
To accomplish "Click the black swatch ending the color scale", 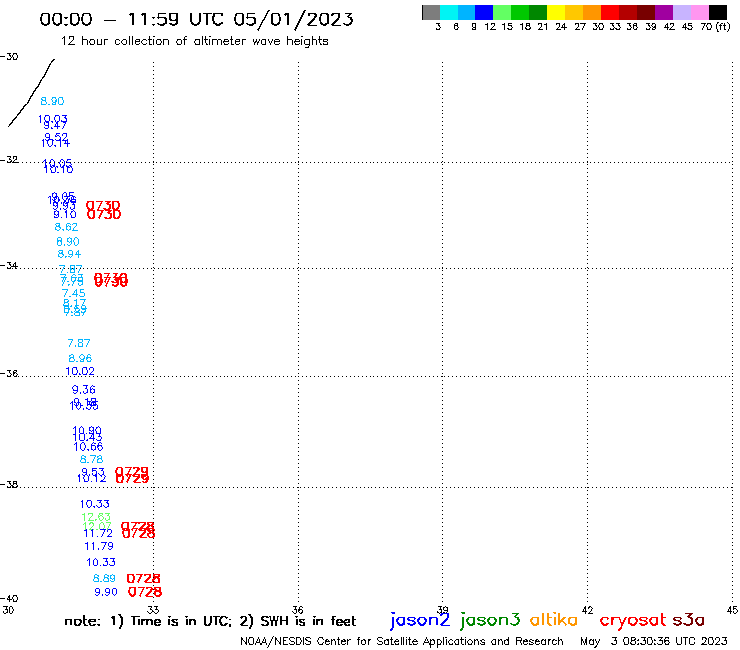I will point(717,12).
